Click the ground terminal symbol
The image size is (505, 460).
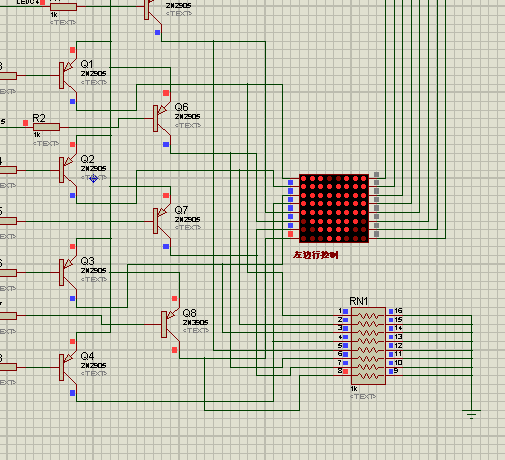point(471,414)
